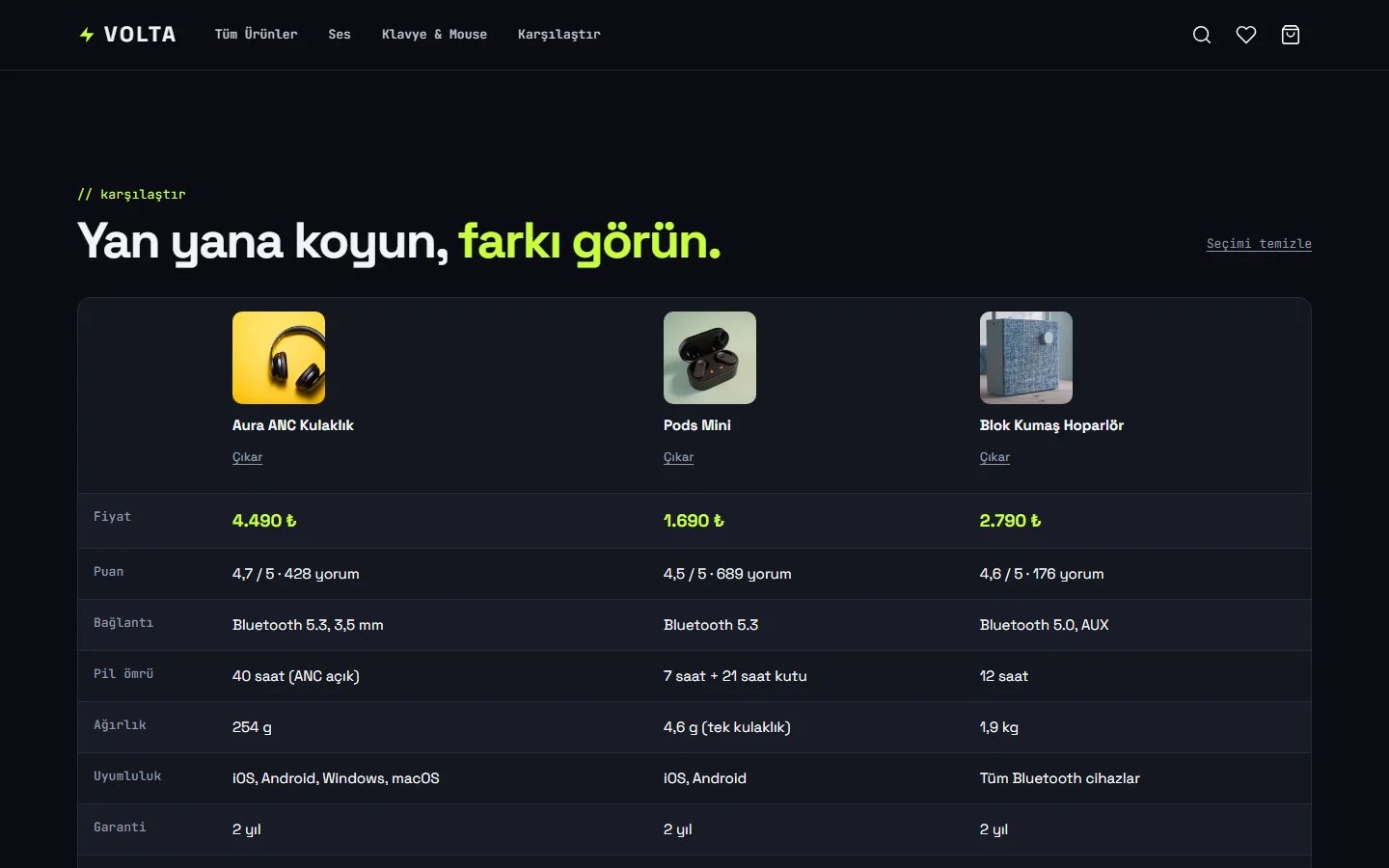Remove Pods Mini via Çıkar
This screenshot has width=1389, height=868.
(678, 457)
